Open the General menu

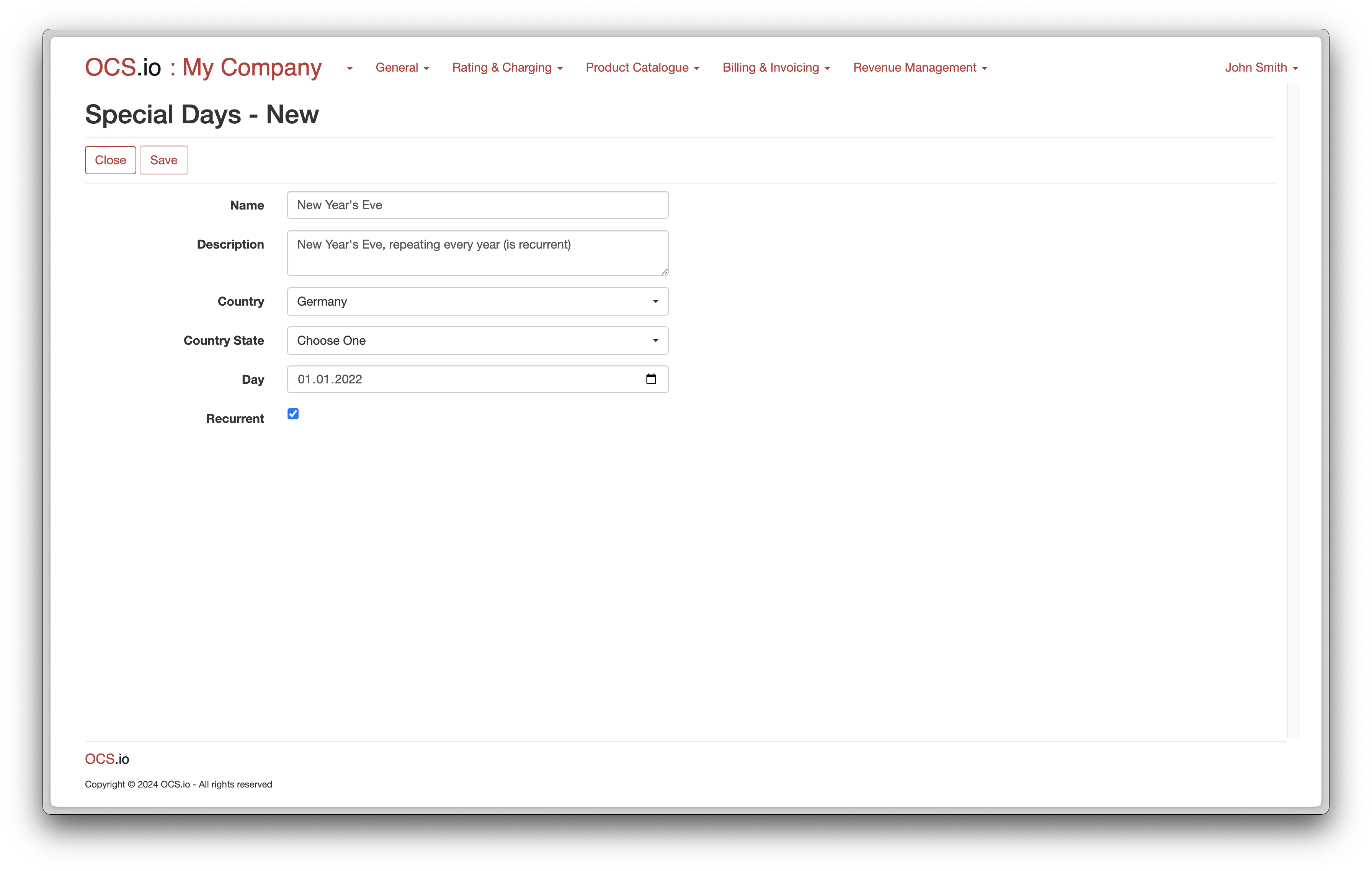pos(402,67)
